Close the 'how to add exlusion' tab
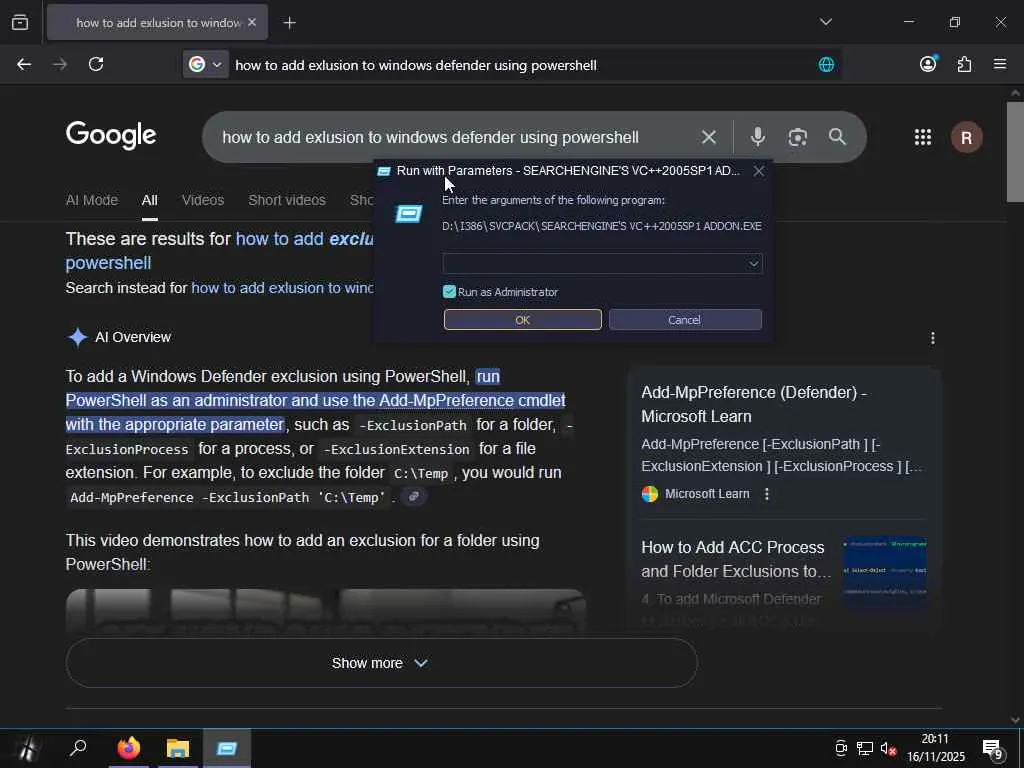This screenshot has width=1024, height=768. (x=252, y=22)
